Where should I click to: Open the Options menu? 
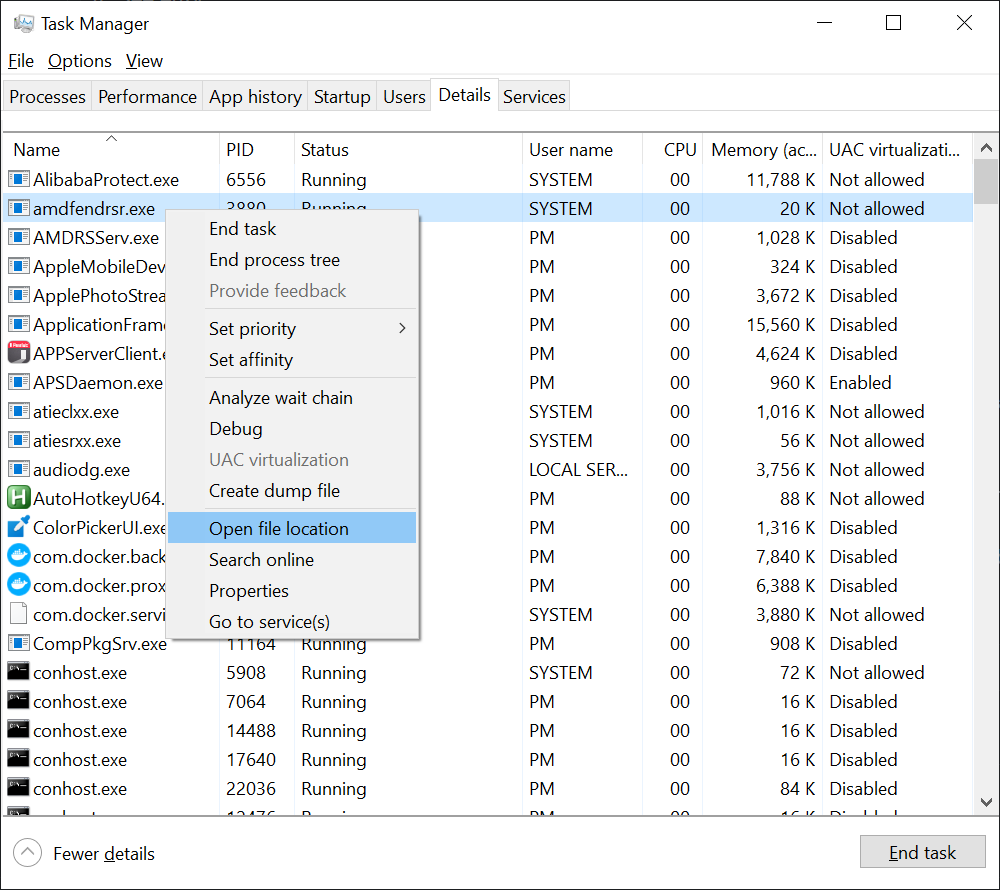pyautogui.click(x=79, y=61)
